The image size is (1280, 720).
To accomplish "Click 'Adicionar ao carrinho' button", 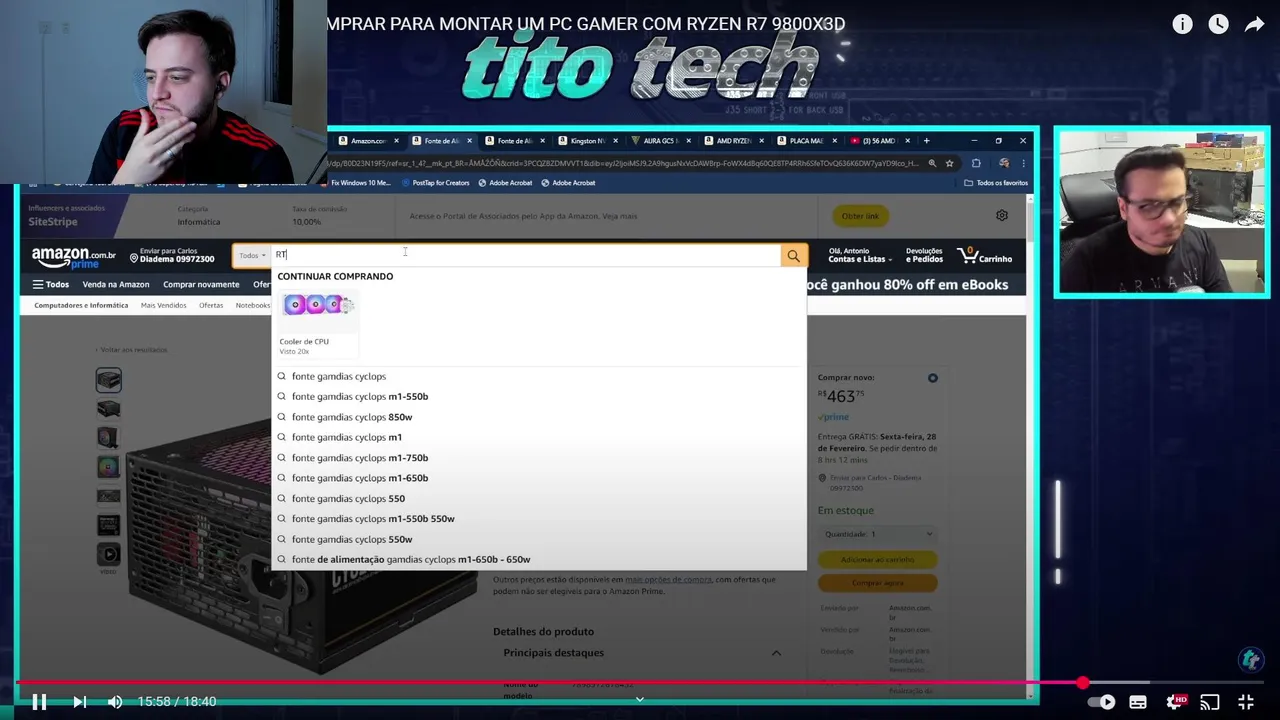I will tap(877, 560).
